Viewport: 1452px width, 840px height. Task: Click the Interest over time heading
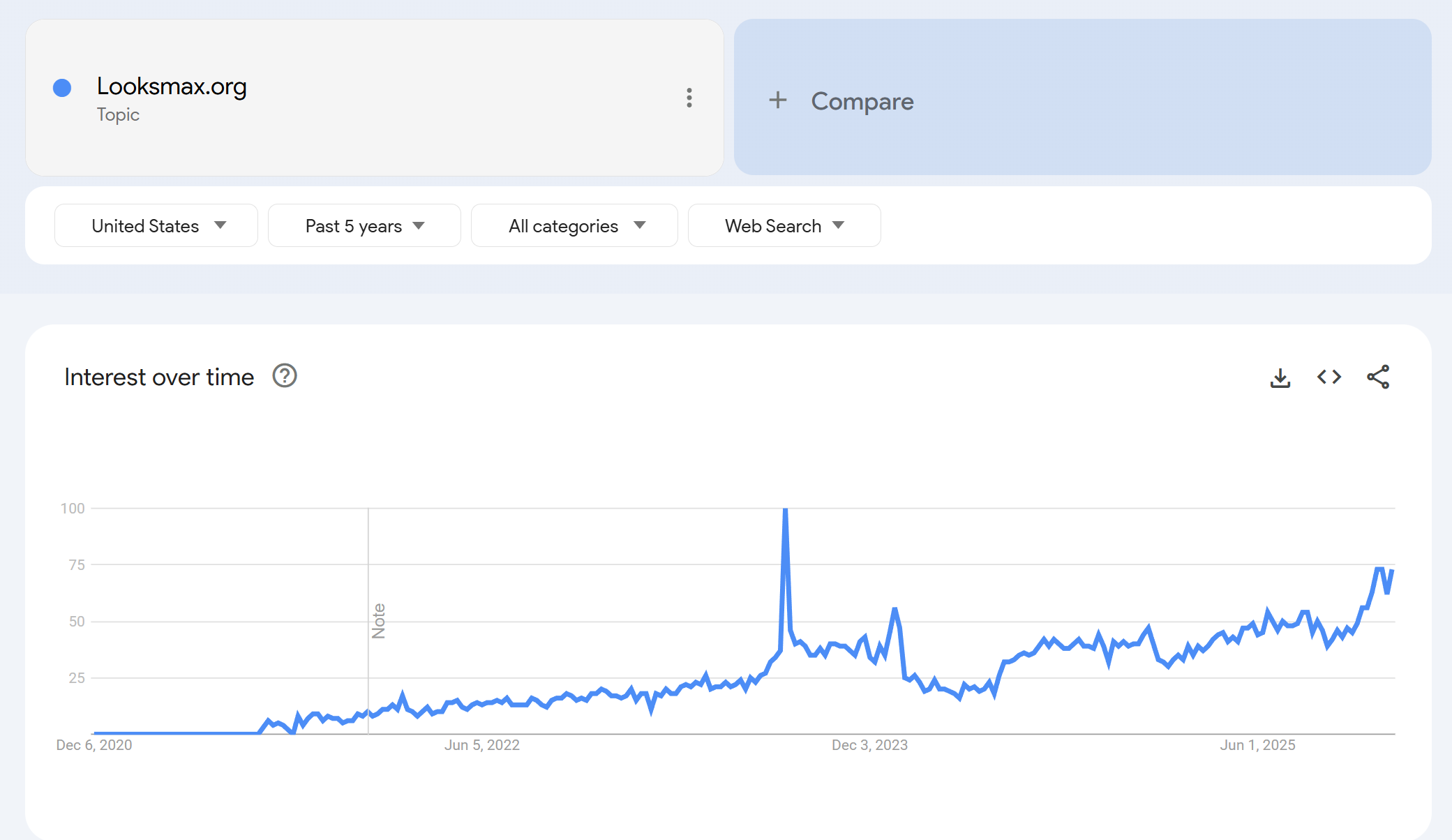click(x=159, y=377)
